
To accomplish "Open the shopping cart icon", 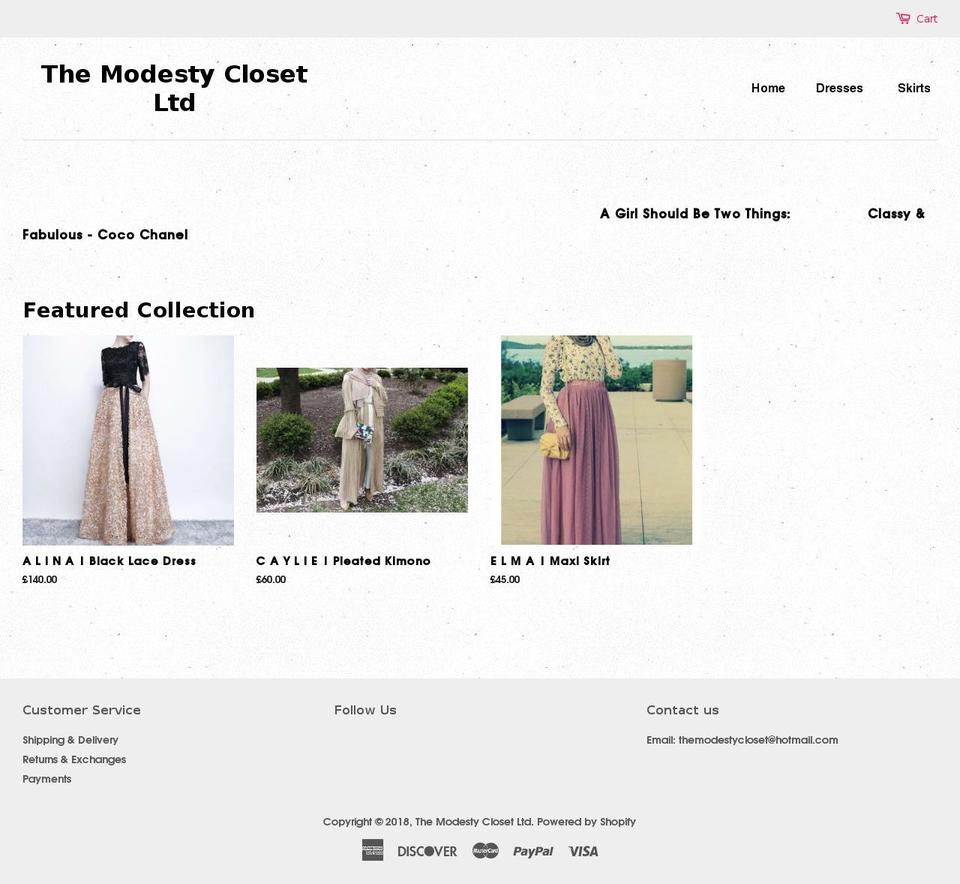I will (x=903, y=18).
